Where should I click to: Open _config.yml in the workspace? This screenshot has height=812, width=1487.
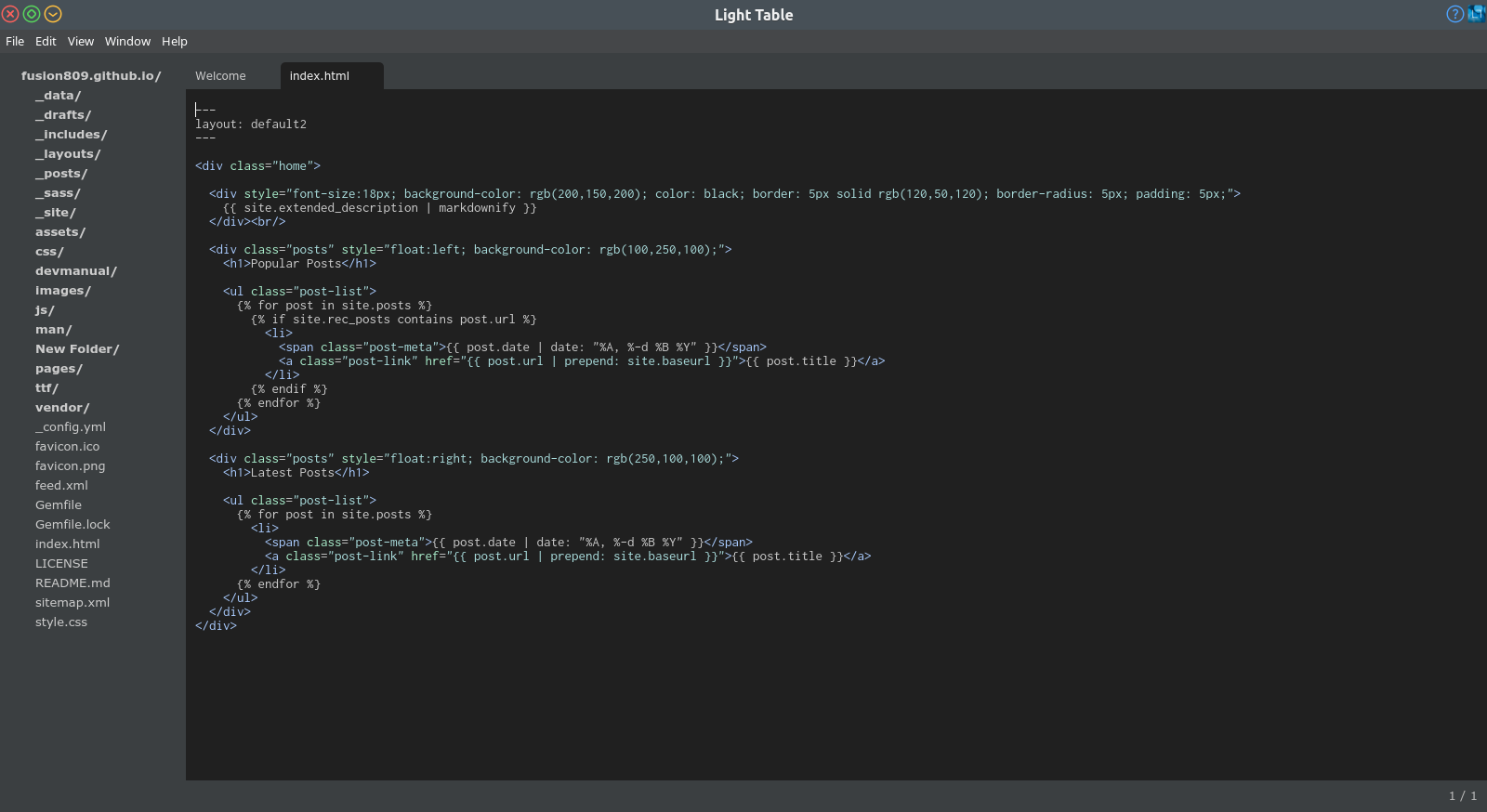coord(71,427)
